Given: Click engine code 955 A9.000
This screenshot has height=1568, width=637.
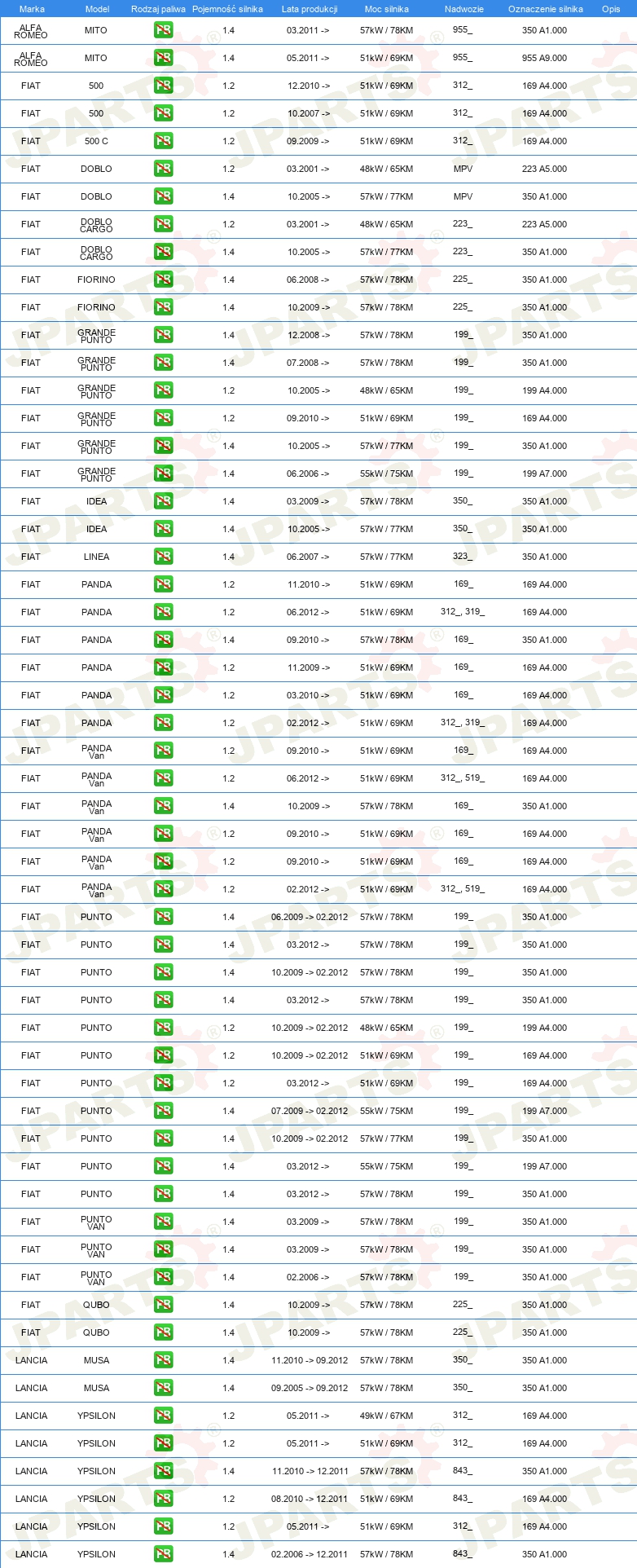Looking at the screenshot, I should (545, 58).
